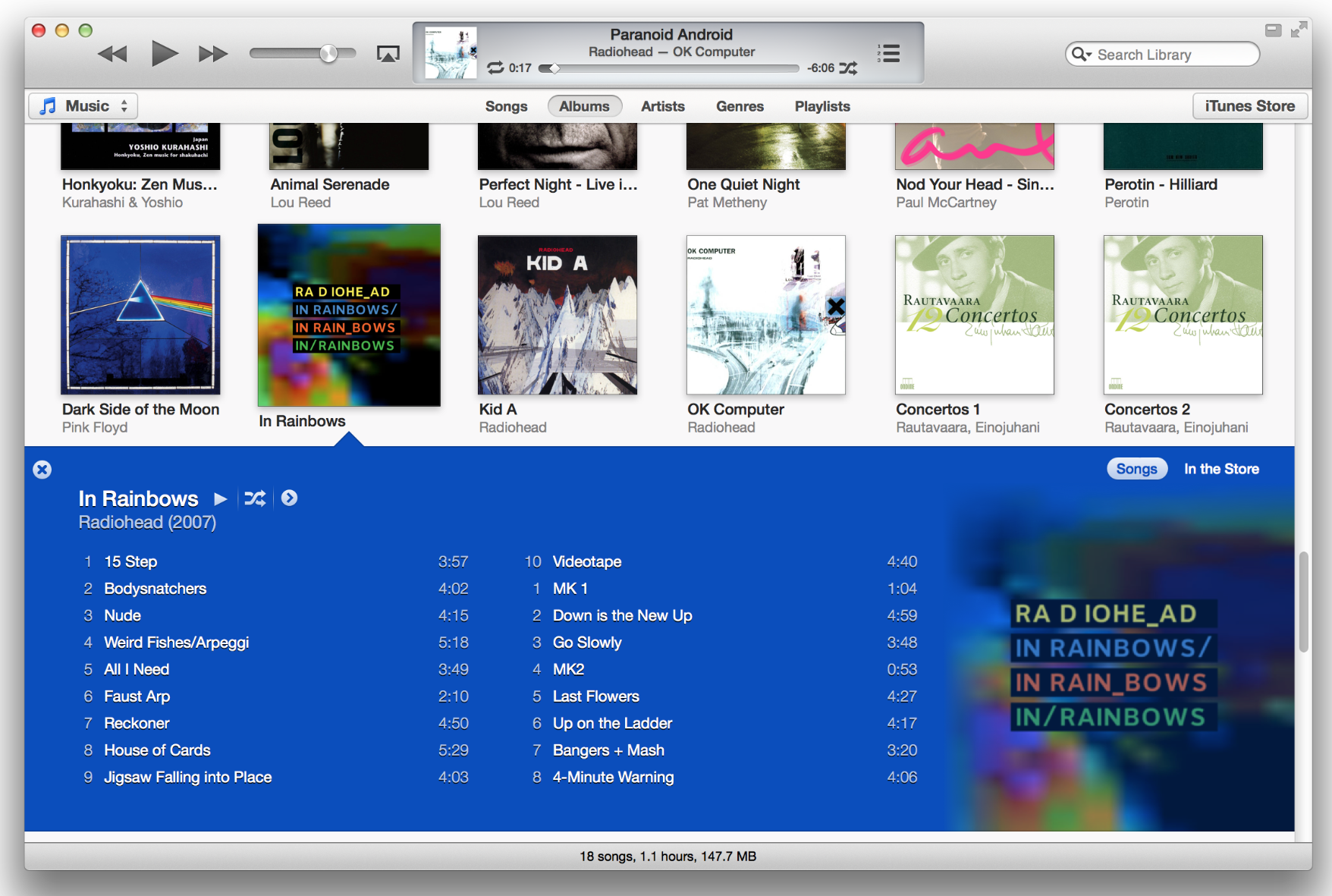Click the Play button in the toolbar

point(164,54)
